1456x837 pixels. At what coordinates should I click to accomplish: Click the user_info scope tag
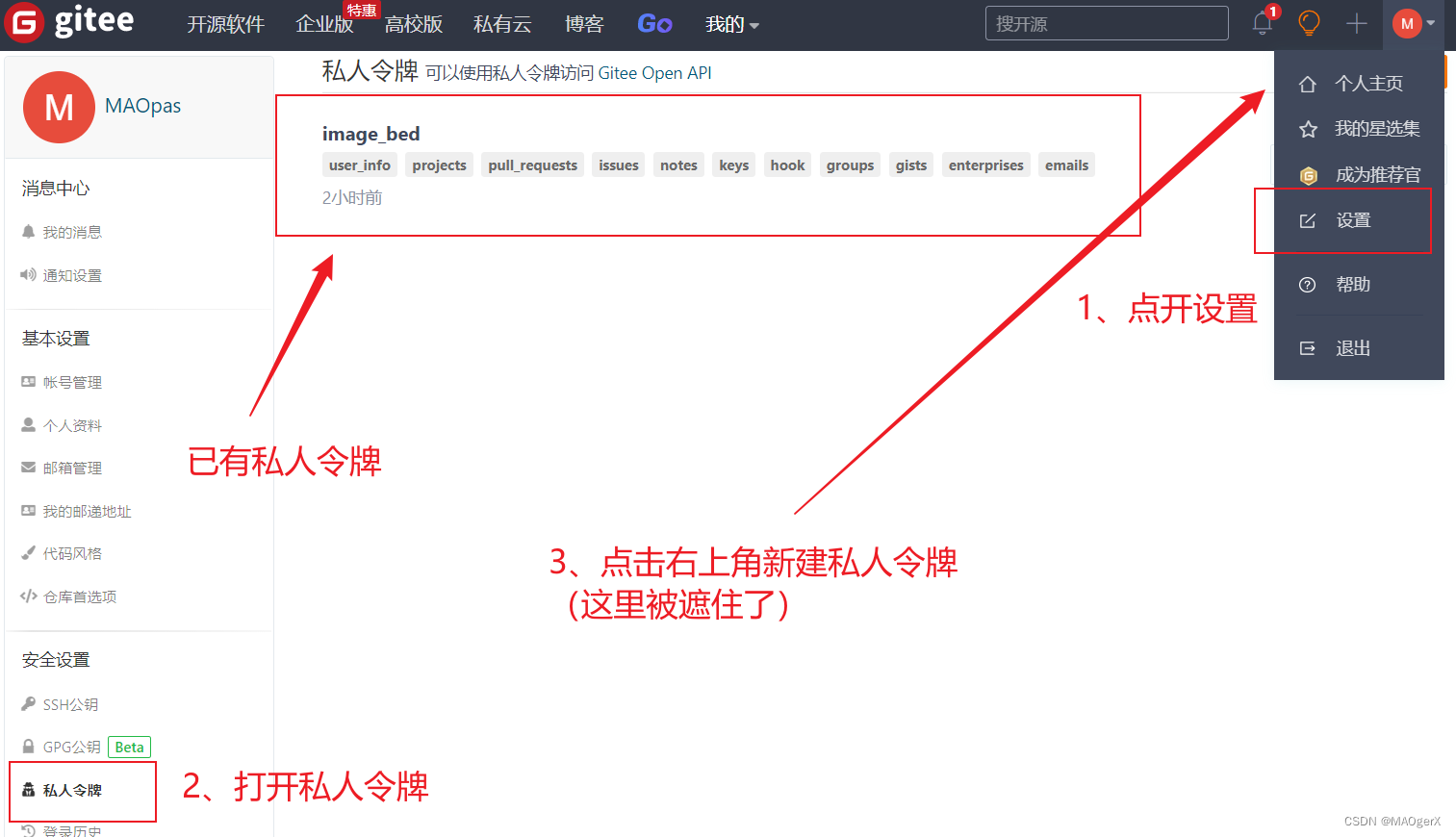pyautogui.click(x=360, y=165)
